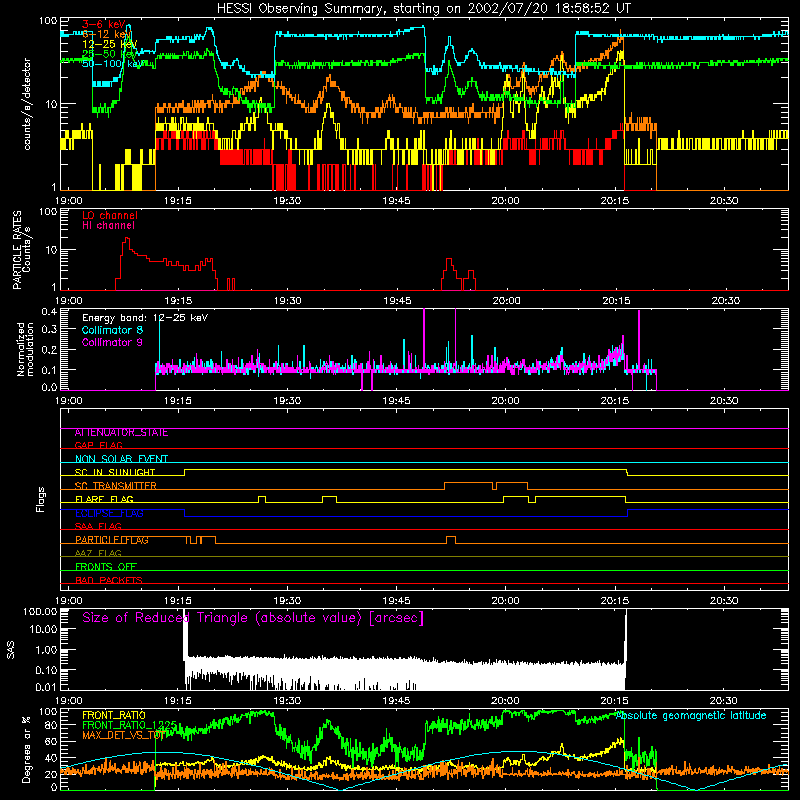Click the PARTICLE RATES axis title
Viewport: 800px width, 800px height.
click(21, 250)
